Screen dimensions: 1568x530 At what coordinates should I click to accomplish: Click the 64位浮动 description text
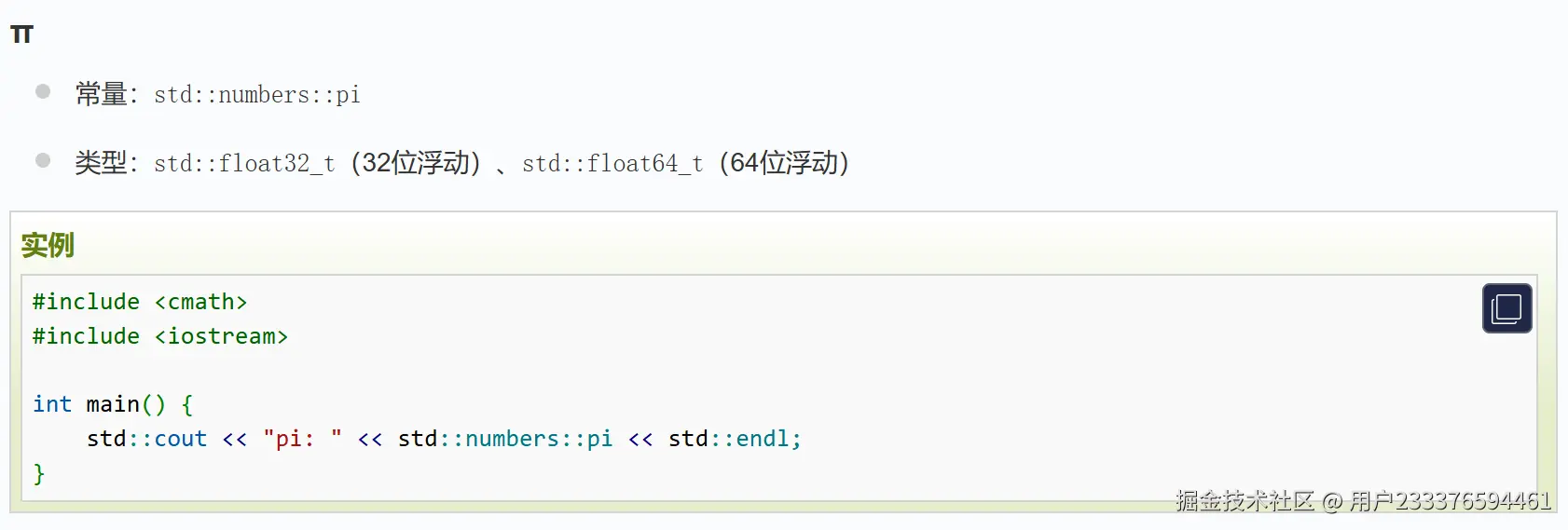pyautogui.click(x=784, y=163)
